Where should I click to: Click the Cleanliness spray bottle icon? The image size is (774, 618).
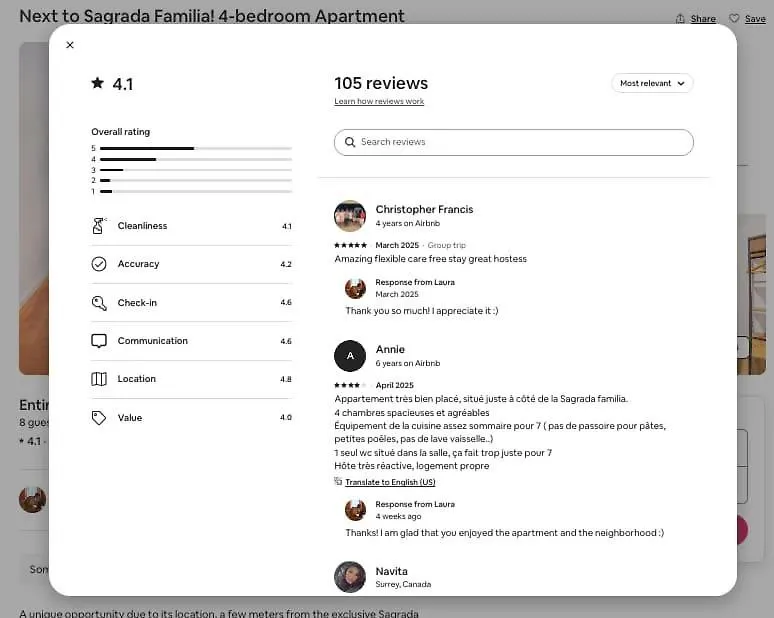click(x=99, y=226)
